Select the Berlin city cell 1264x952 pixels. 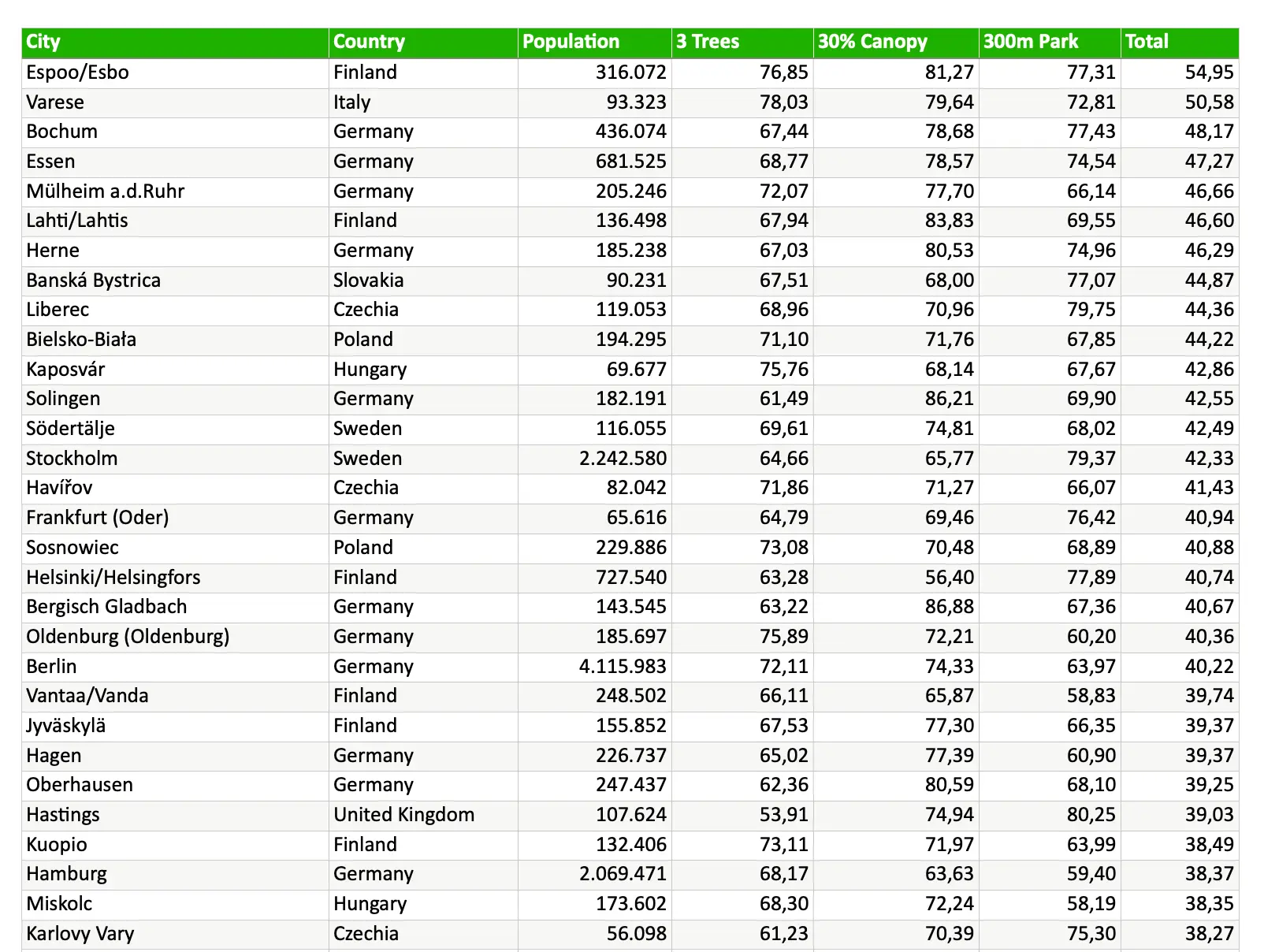coord(175,667)
